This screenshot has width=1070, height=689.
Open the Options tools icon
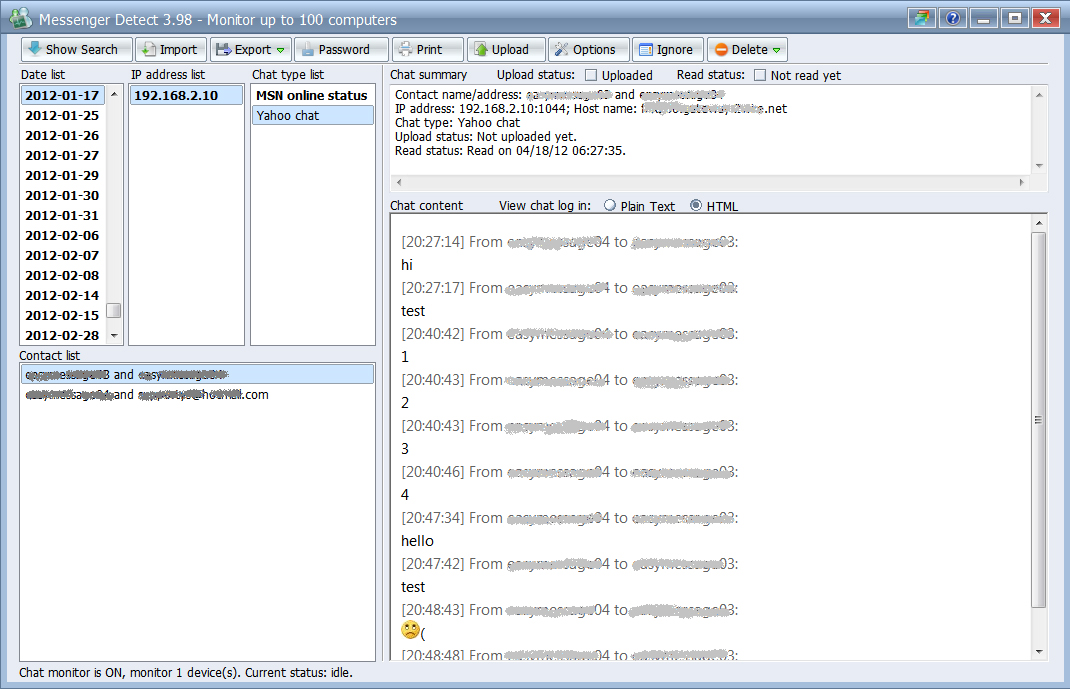click(x=560, y=49)
